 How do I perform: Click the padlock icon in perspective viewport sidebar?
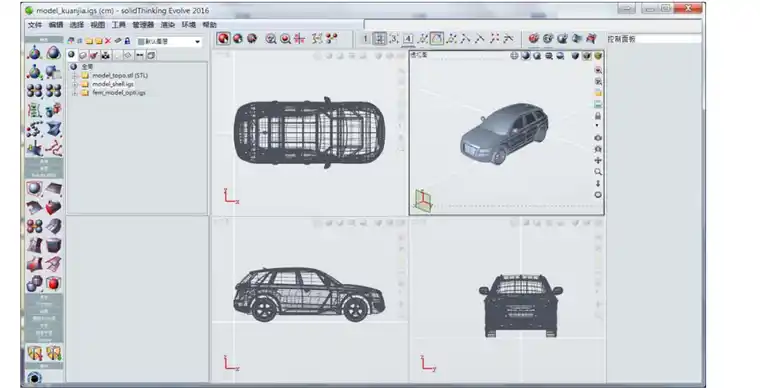coord(598,116)
